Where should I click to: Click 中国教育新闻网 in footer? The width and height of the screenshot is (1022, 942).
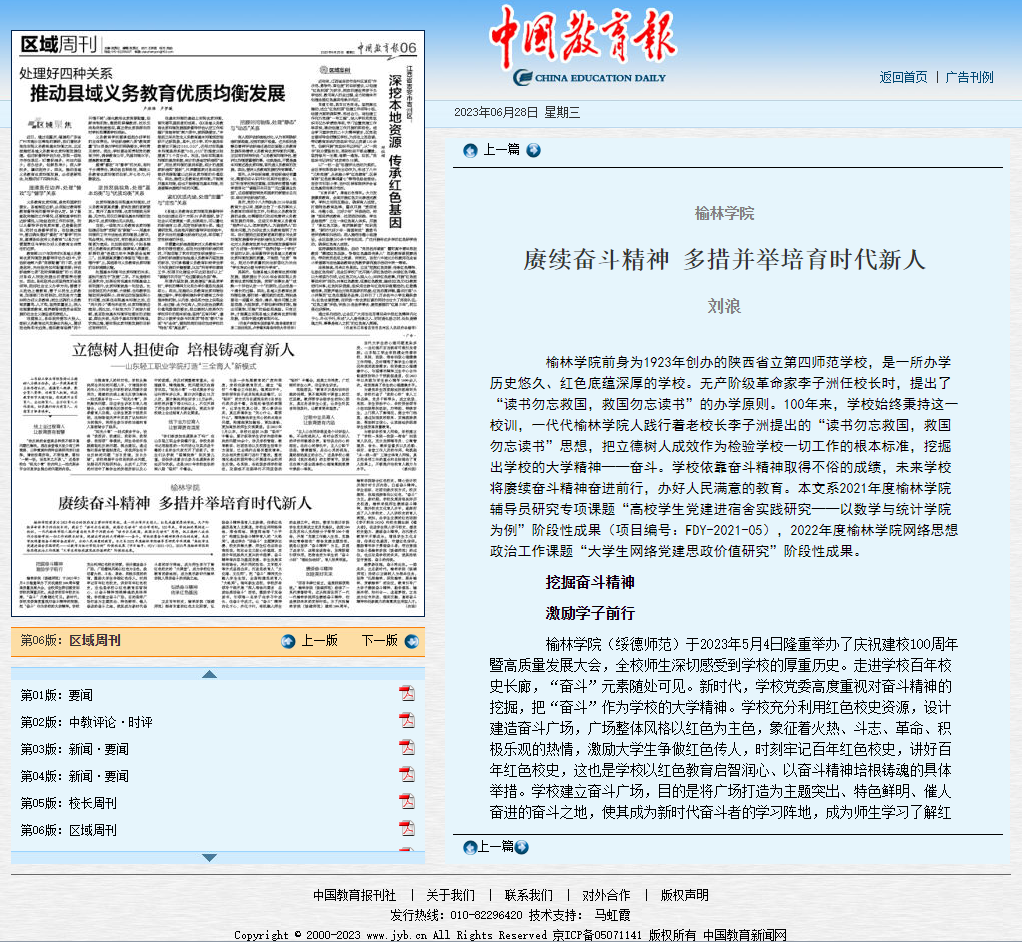point(744,935)
